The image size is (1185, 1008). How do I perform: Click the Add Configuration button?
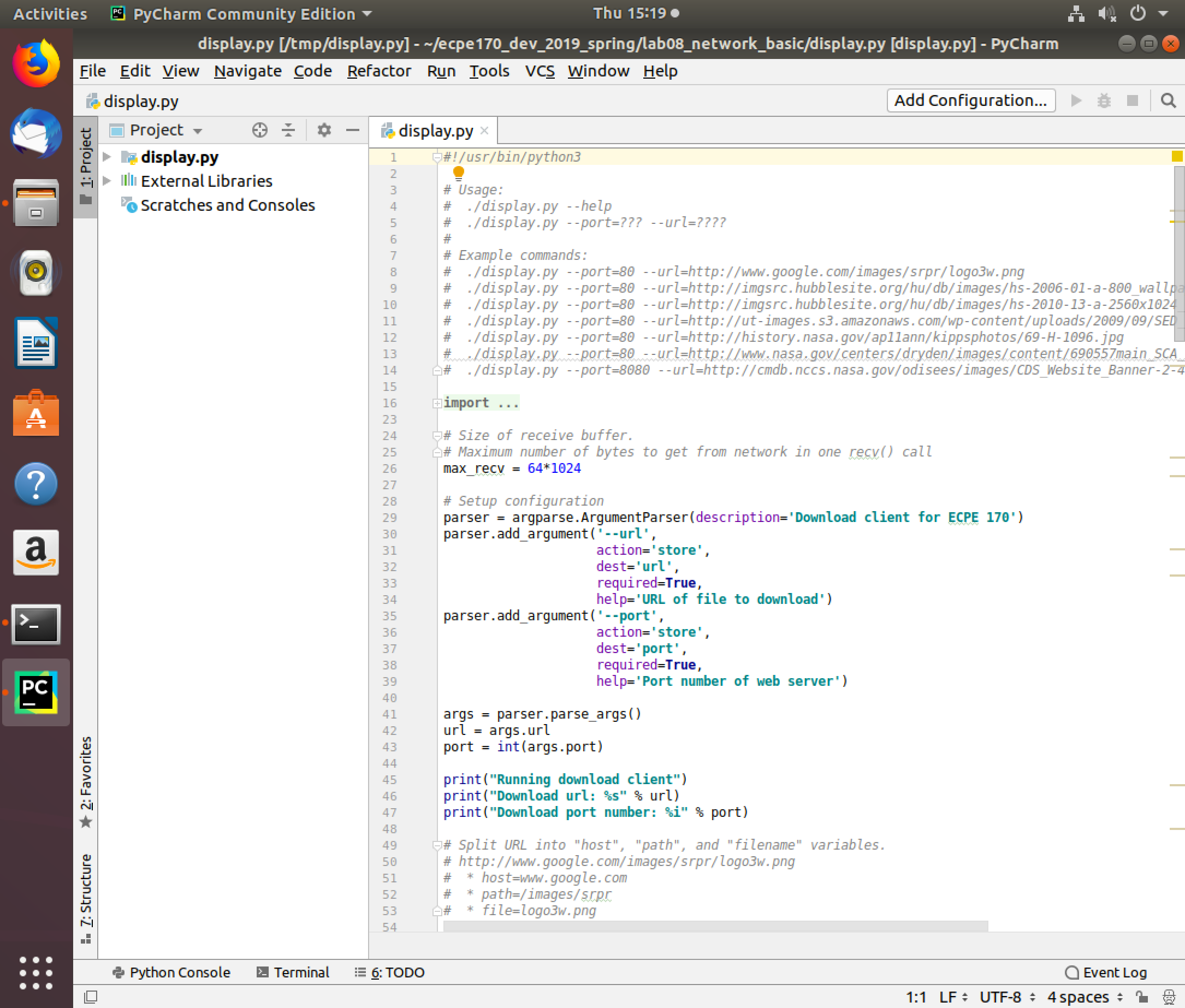(970, 100)
